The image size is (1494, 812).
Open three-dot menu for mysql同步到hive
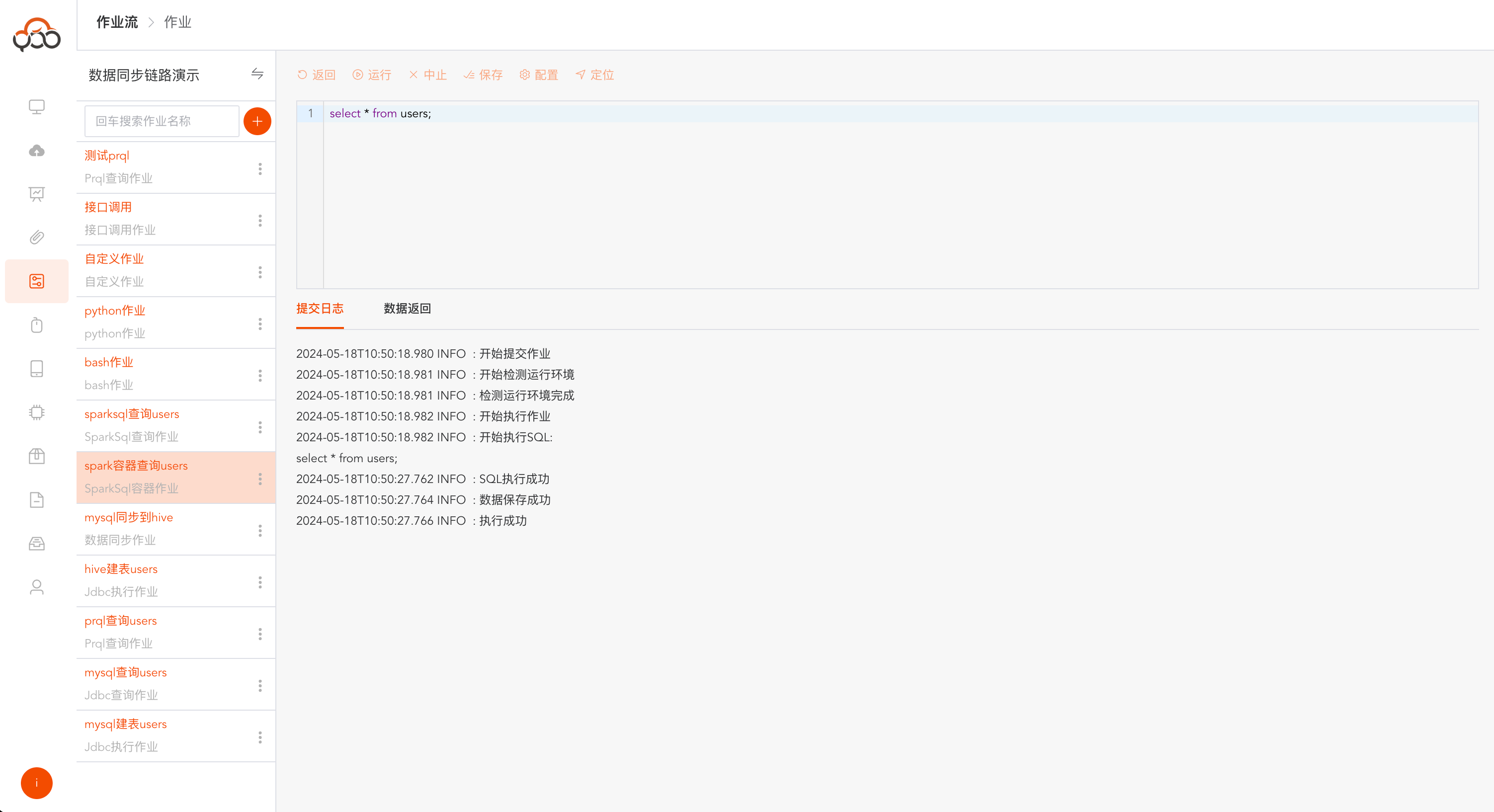260,531
